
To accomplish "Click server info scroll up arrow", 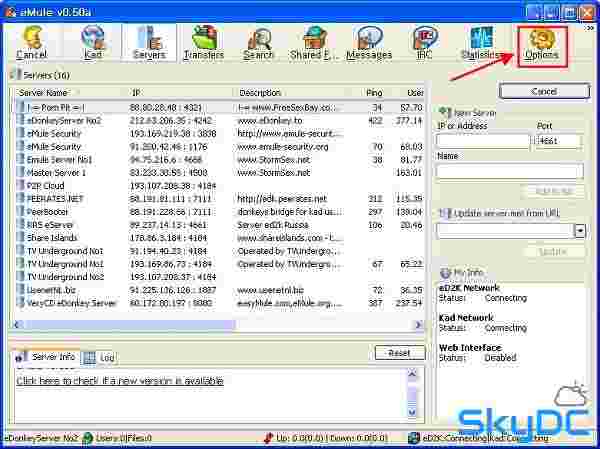I will (412, 373).
